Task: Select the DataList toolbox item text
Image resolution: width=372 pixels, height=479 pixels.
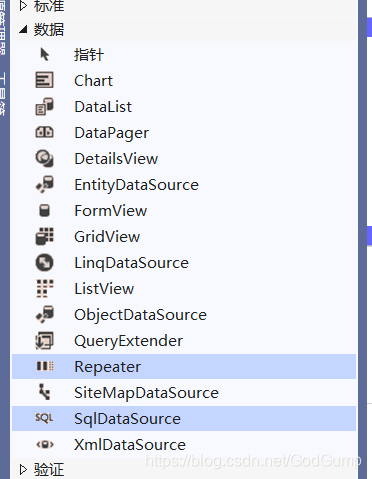Action: pos(103,107)
